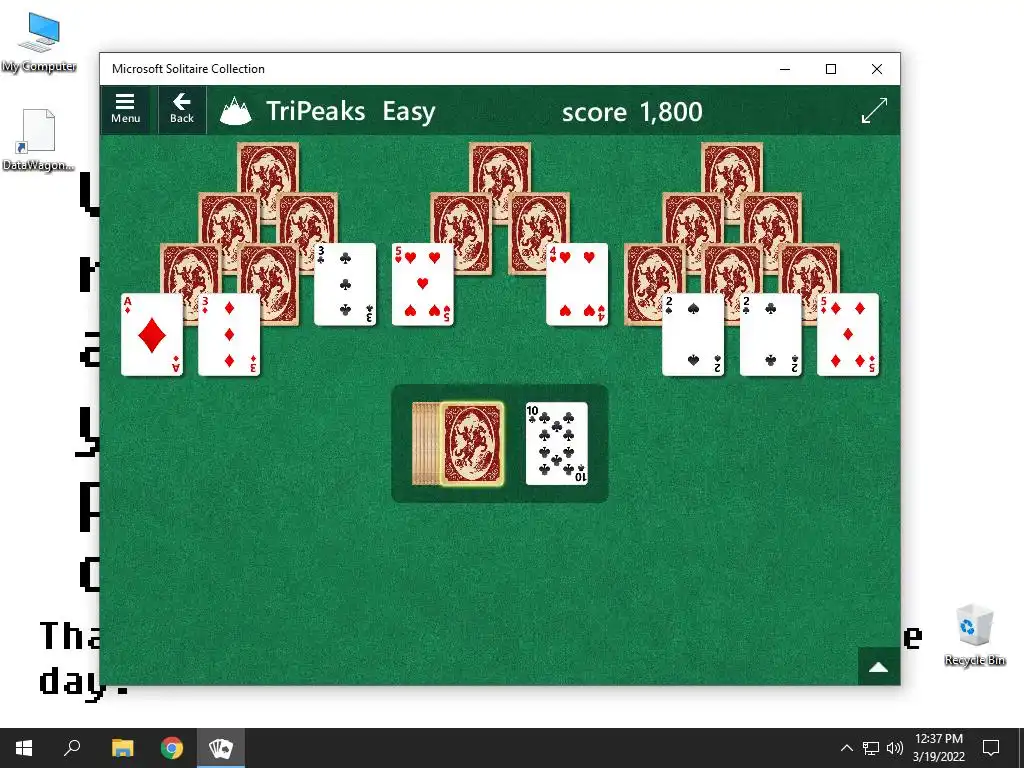Screen dimensions: 1024x768
Task: Open the notification center icon
Action: 991,748
